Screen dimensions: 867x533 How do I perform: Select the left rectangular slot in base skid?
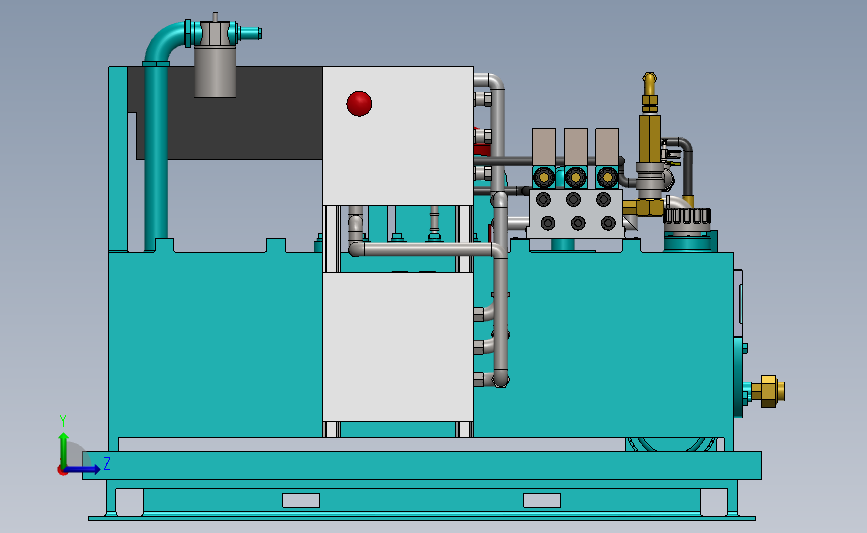click(x=301, y=500)
